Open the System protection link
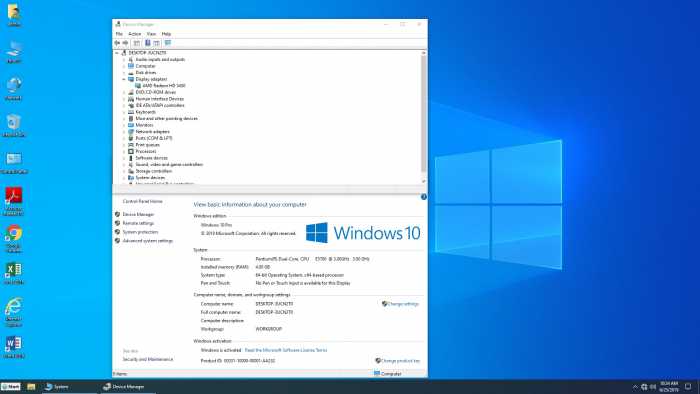The image size is (700, 394). coord(140,232)
